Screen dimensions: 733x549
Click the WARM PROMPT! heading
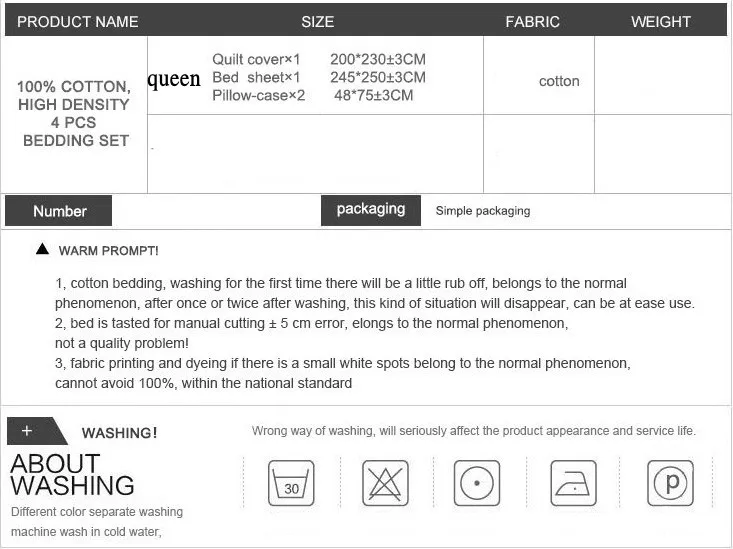(x=108, y=251)
